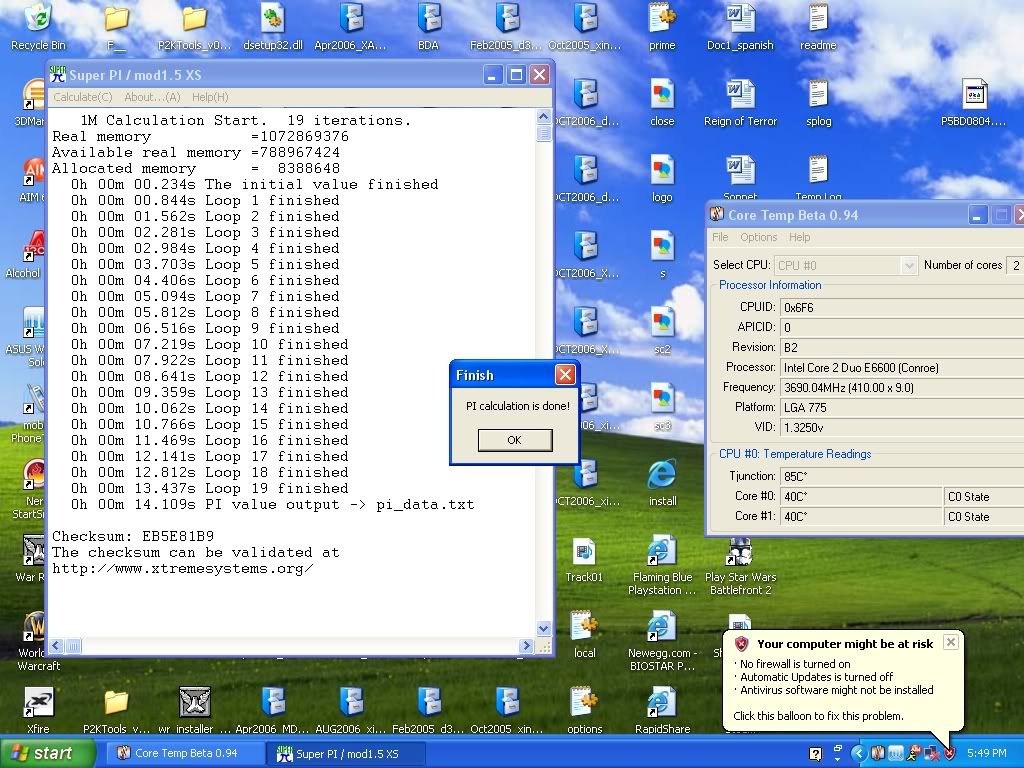Select the P5BD0804 file icon
Image resolution: width=1024 pixels, height=768 pixels.
pos(974,103)
